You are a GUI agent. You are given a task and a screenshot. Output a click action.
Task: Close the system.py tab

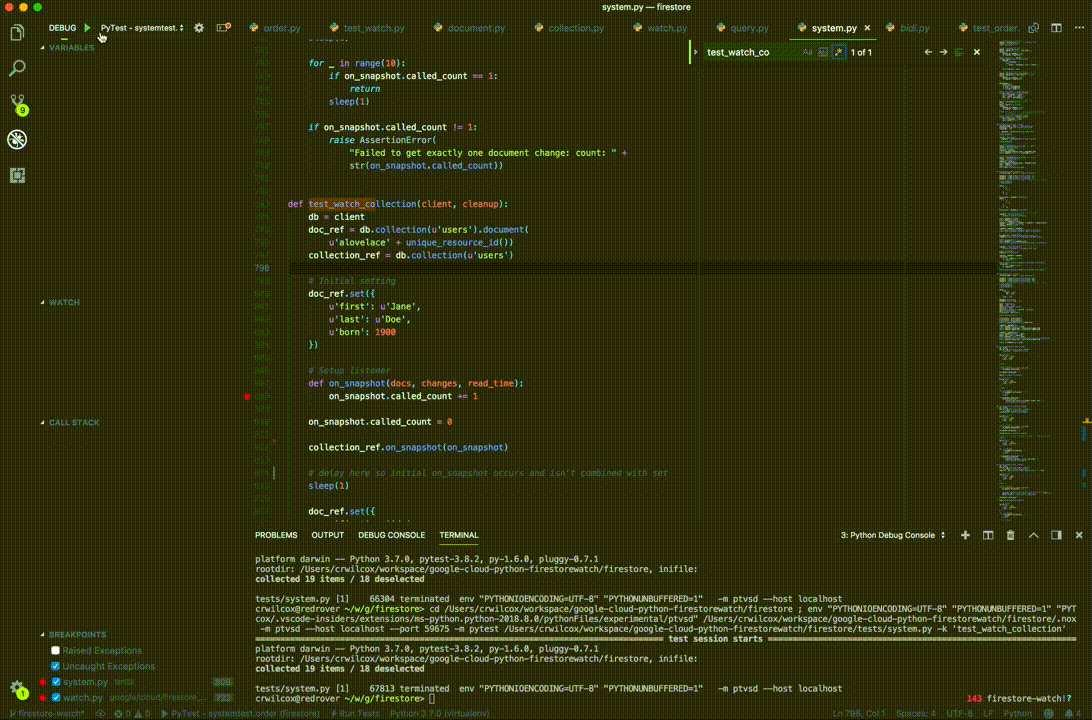tap(867, 28)
